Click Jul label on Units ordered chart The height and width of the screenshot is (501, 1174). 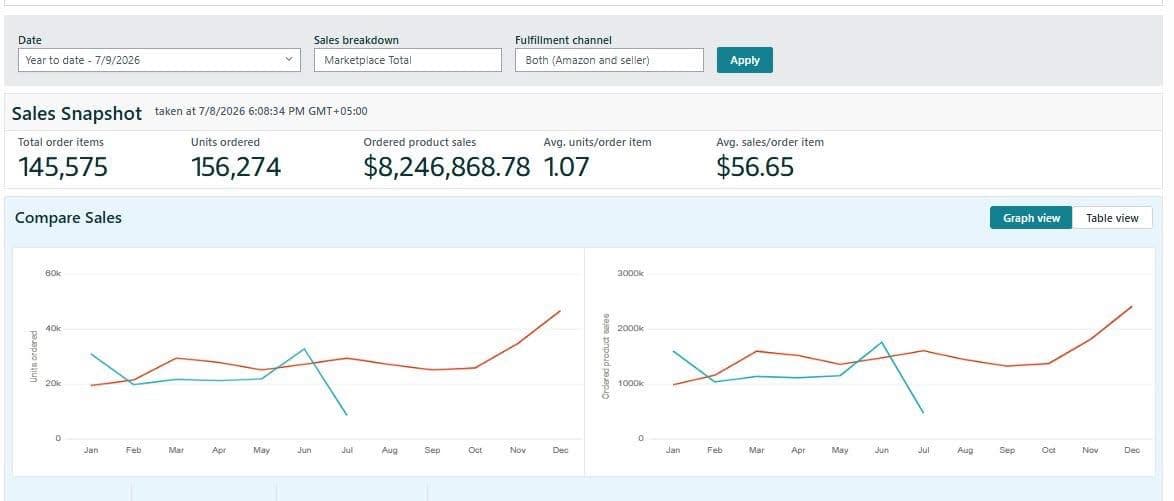tap(347, 450)
